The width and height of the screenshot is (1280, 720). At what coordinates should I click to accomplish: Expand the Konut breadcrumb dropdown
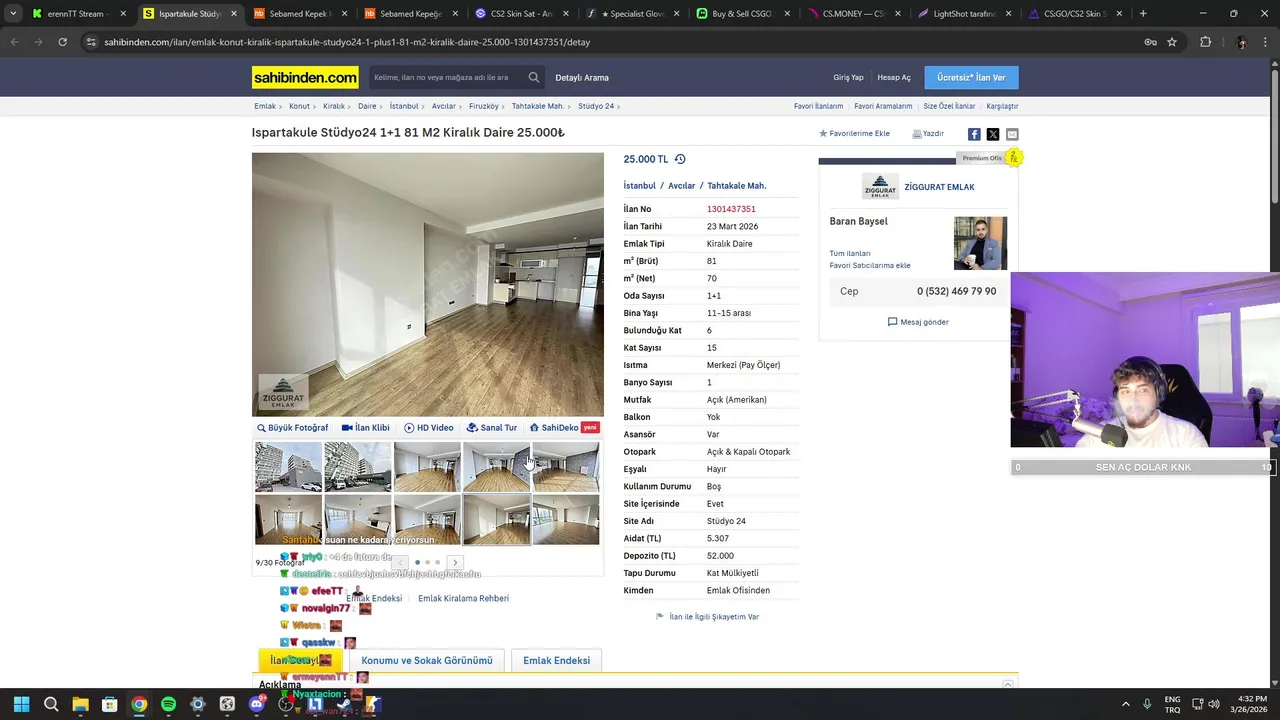pos(314,106)
